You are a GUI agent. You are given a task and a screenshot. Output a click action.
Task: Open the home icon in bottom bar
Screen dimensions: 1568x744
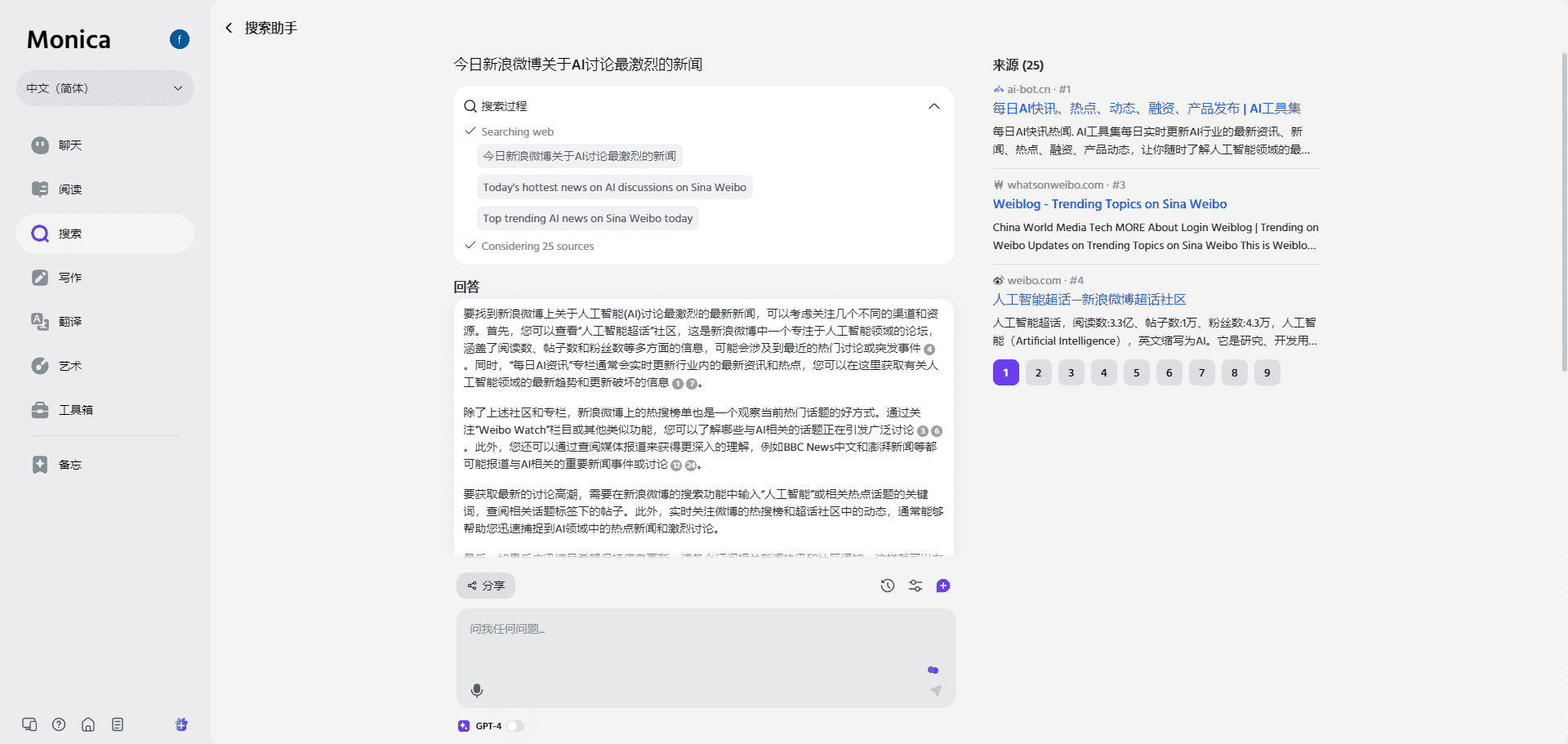[x=88, y=724]
